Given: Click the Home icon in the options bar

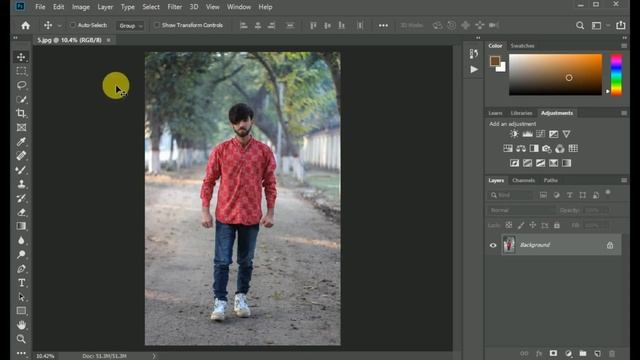Looking at the screenshot, I should [25, 25].
